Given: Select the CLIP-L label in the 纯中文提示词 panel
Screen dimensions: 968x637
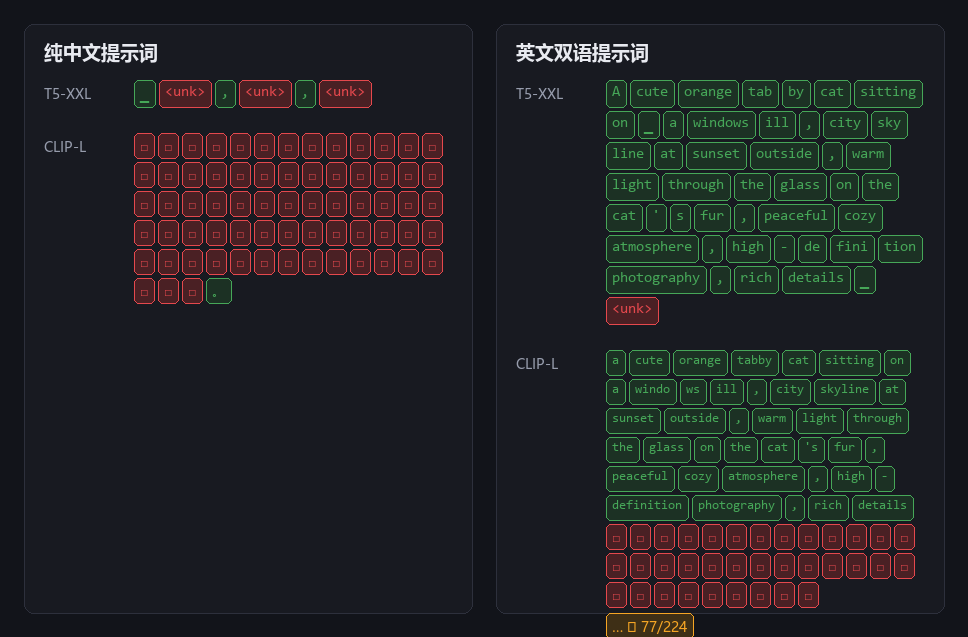Looking at the screenshot, I should point(65,147).
